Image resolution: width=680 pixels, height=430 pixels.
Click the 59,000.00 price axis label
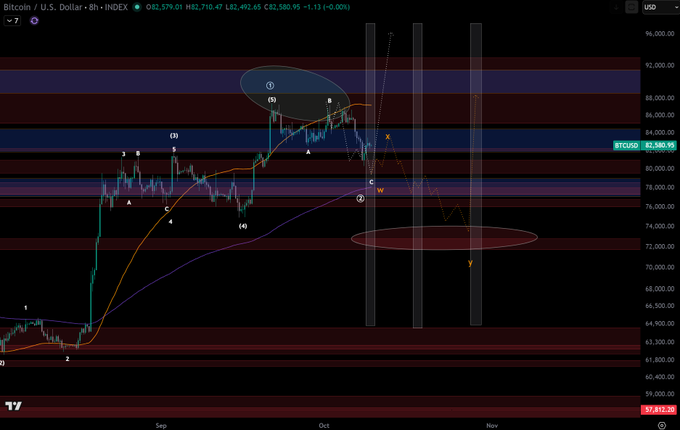click(660, 394)
